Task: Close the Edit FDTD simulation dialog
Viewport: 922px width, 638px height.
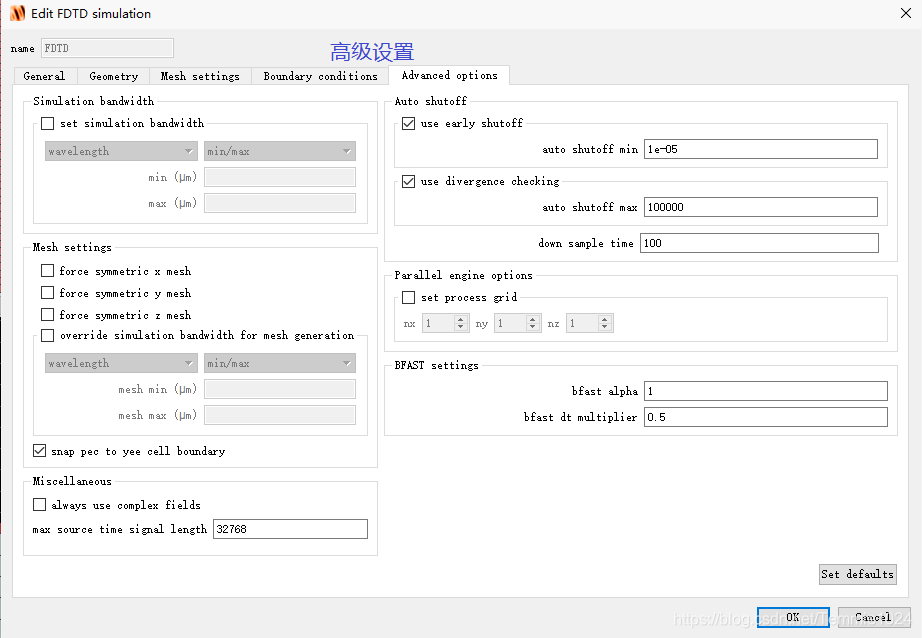Action: click(906, 13)
